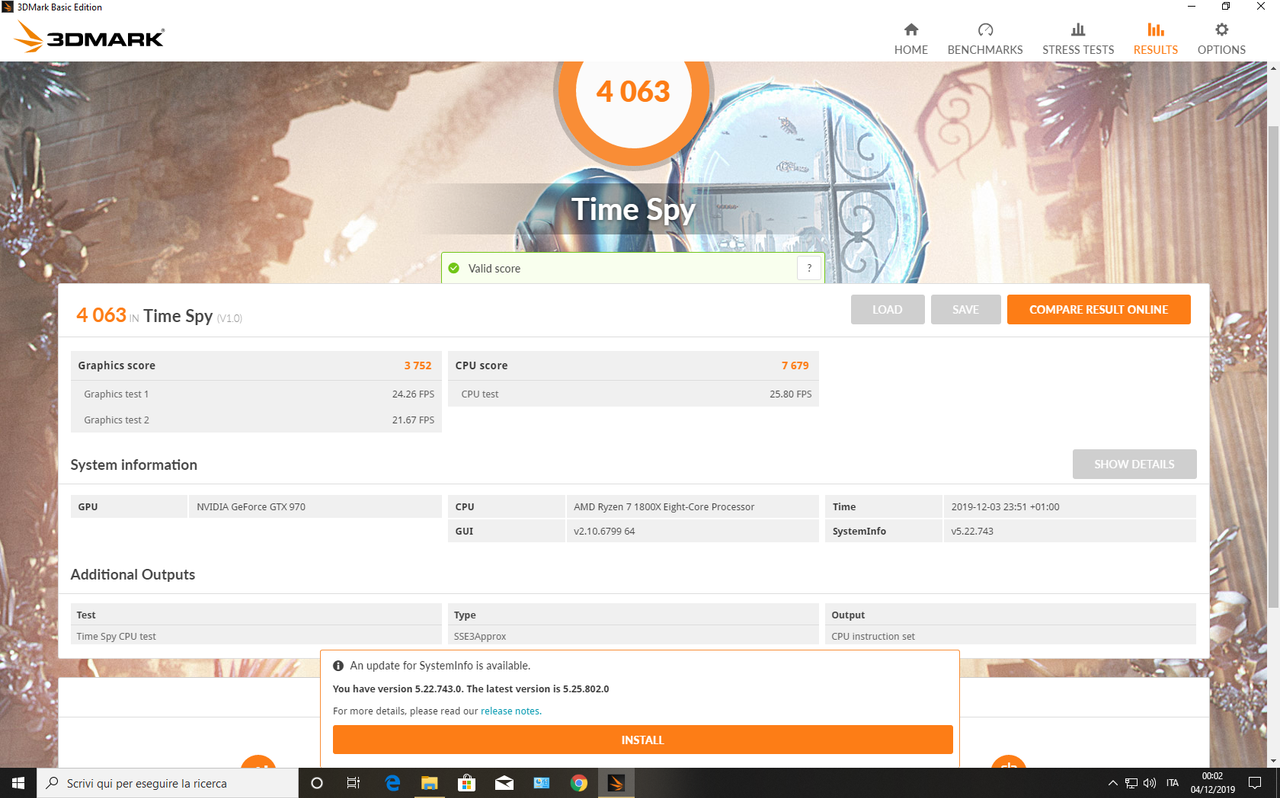Select the RESULTS tab
Screen dimensions: 1280x798
pos(1155,39)
